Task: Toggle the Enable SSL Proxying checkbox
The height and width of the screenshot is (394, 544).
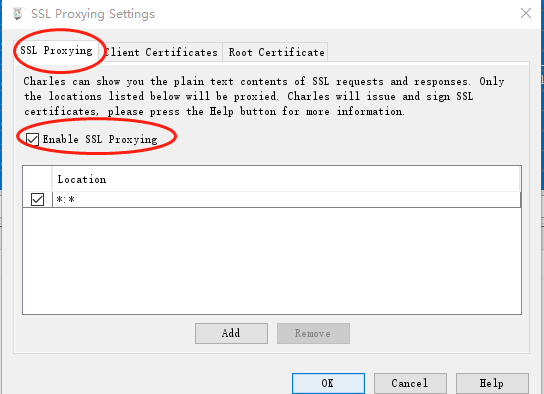Action: [x=32, y=139]
